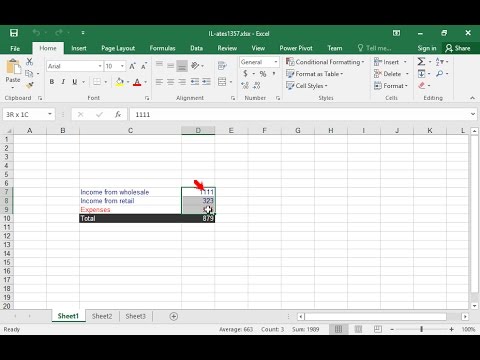
Task: Open the Sheet2 worksheet tab
Action: [102, 316]
